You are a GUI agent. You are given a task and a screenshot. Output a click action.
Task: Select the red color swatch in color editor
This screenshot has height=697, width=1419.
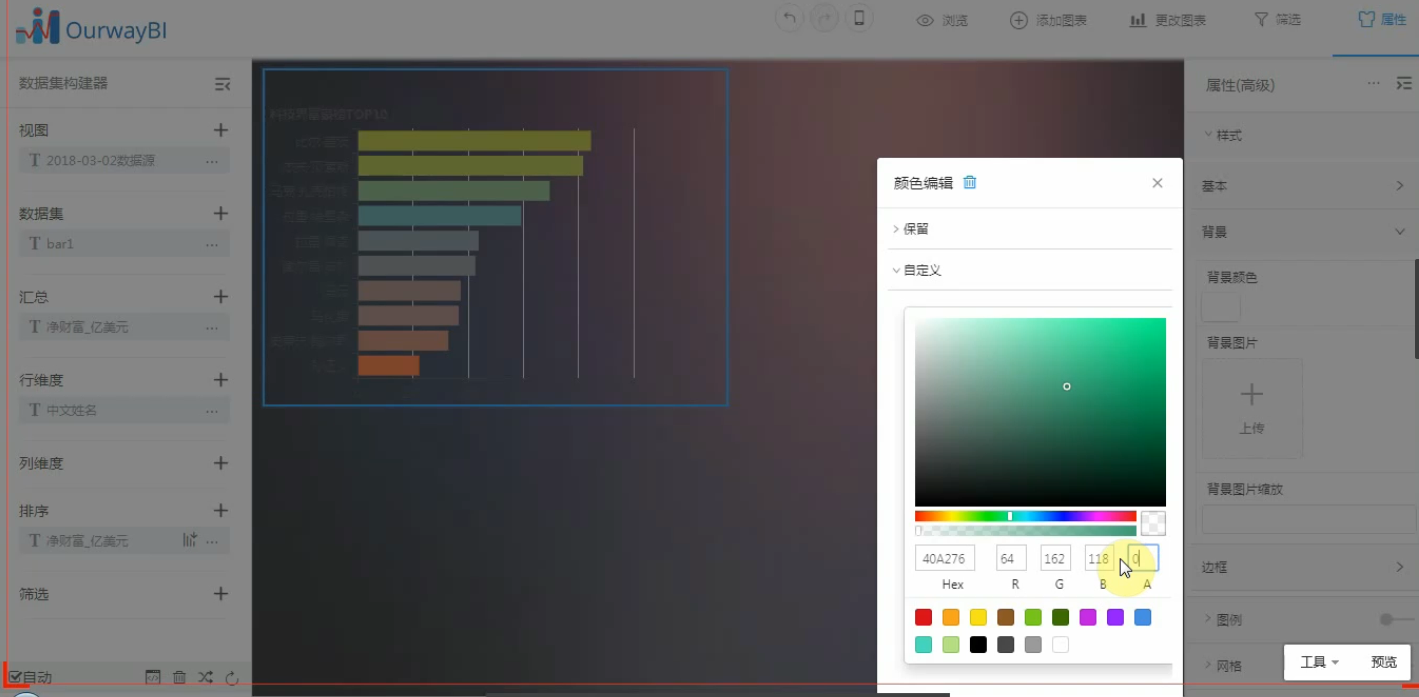point(922,617)
